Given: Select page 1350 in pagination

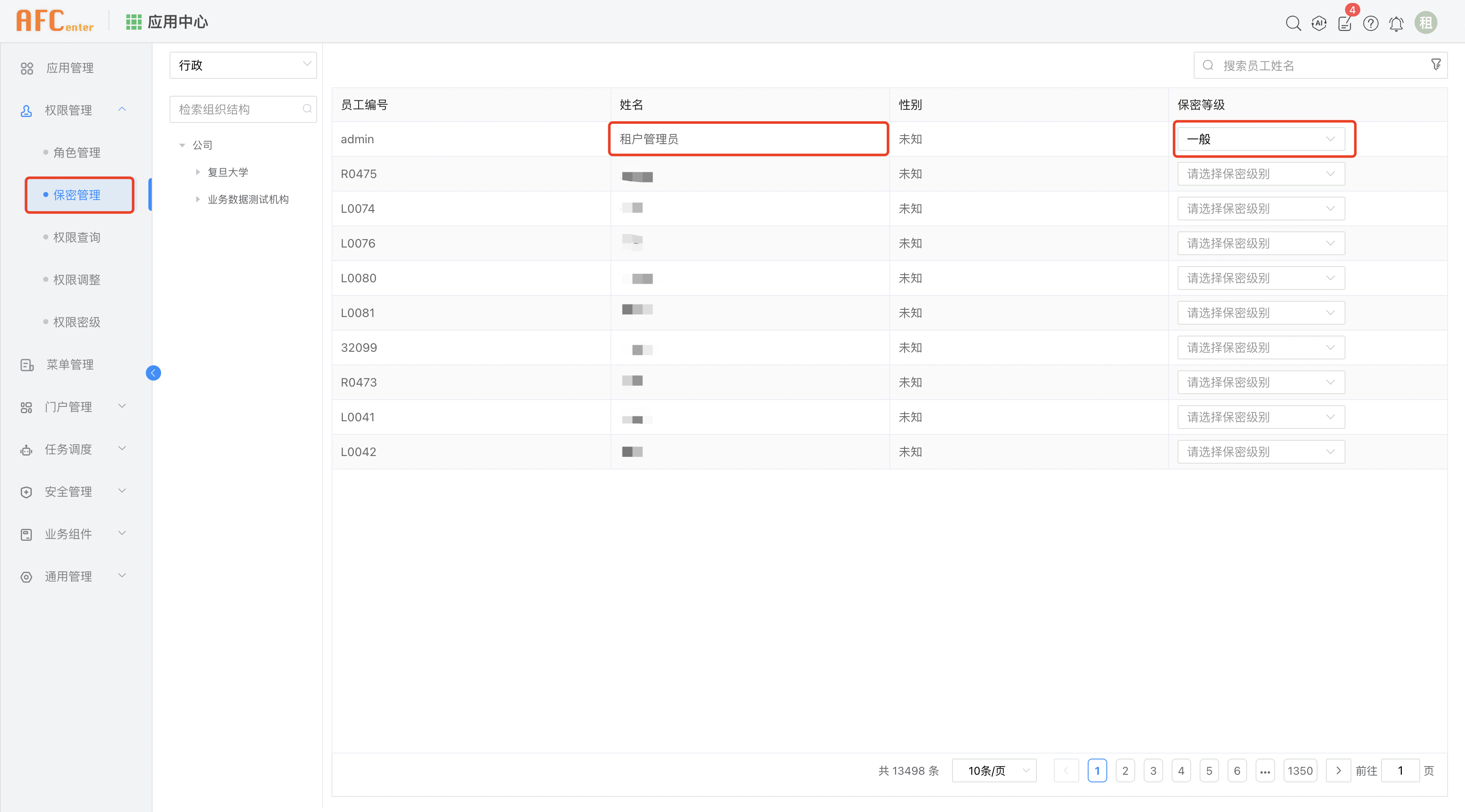Looking at the screenshot, I should 1300,770.
